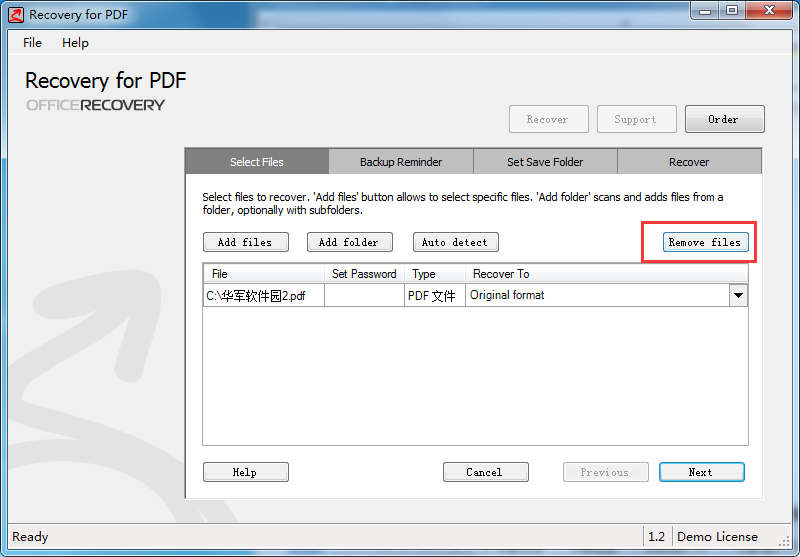Image resolution: width=800 pixels, height=557 pixels.
Task: Click the Set Password cell for the pdf file
Action: point(364,295)
